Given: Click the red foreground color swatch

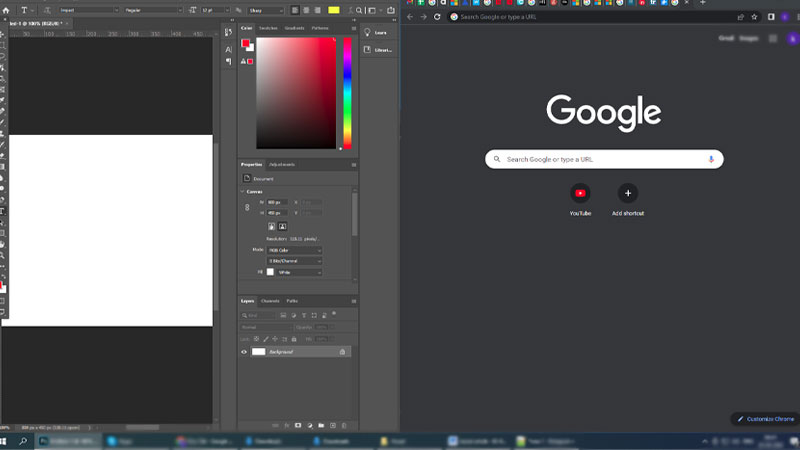Looking at the screenshot, I should (x=245, y=43).
